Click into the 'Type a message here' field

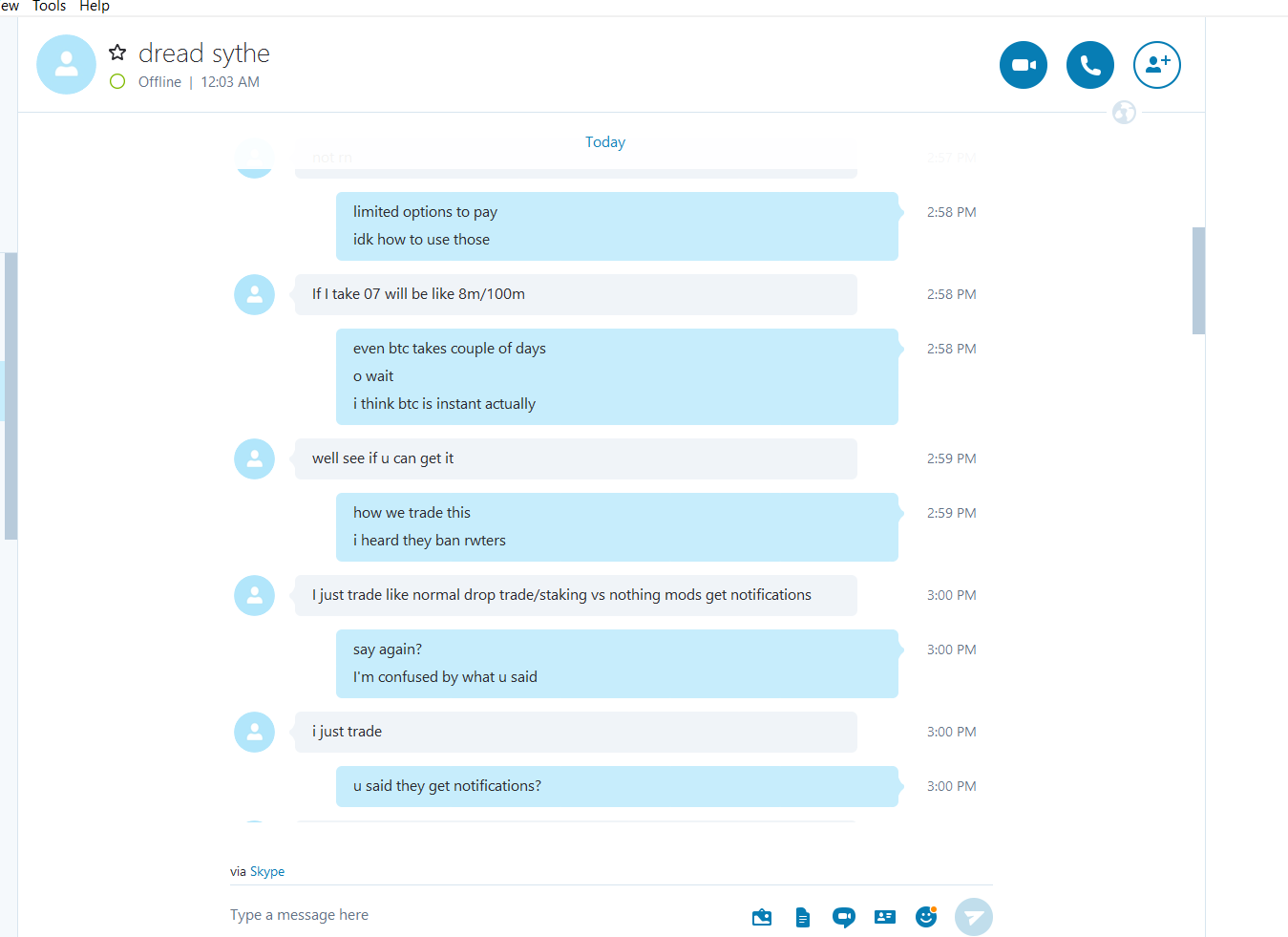pos(477,915)
